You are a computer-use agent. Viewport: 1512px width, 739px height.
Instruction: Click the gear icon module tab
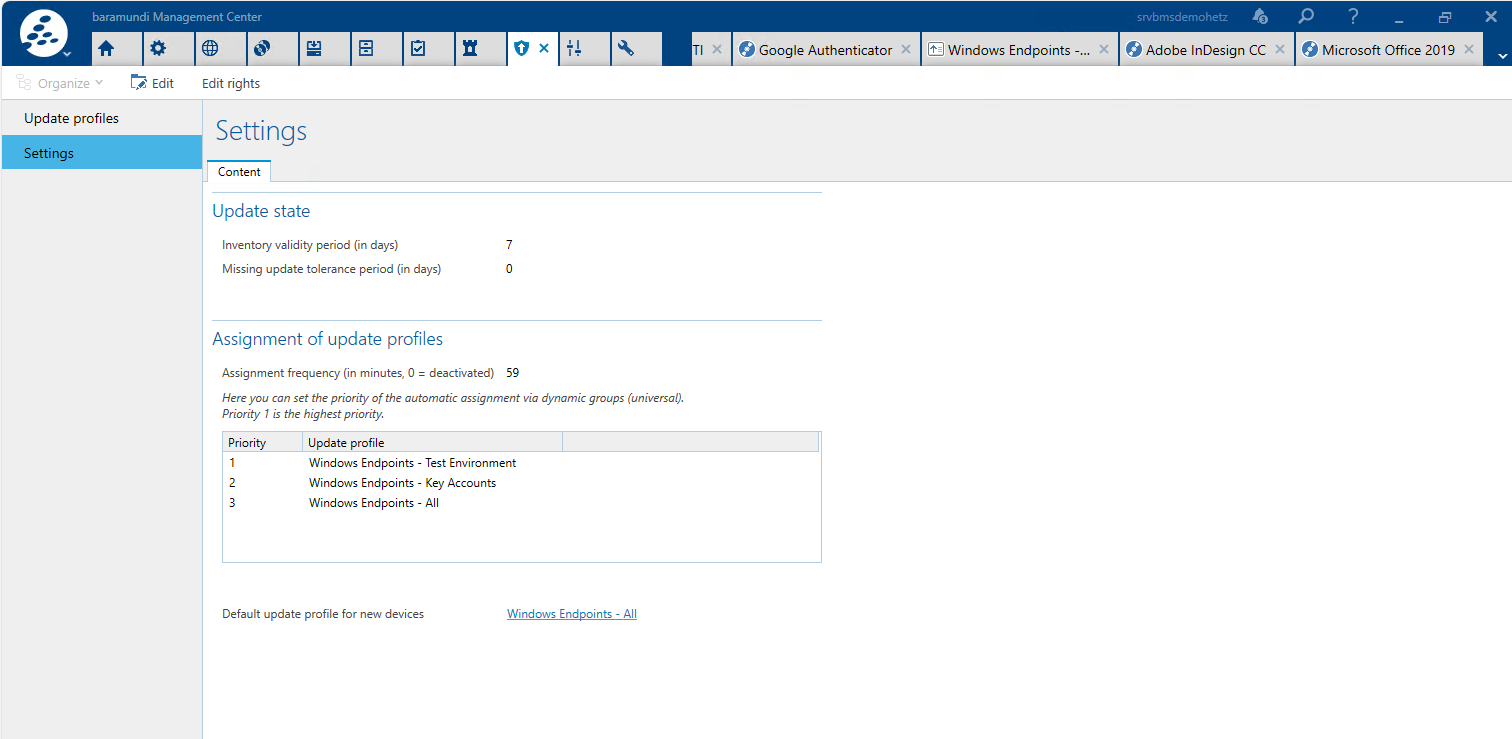click(158, 49)
